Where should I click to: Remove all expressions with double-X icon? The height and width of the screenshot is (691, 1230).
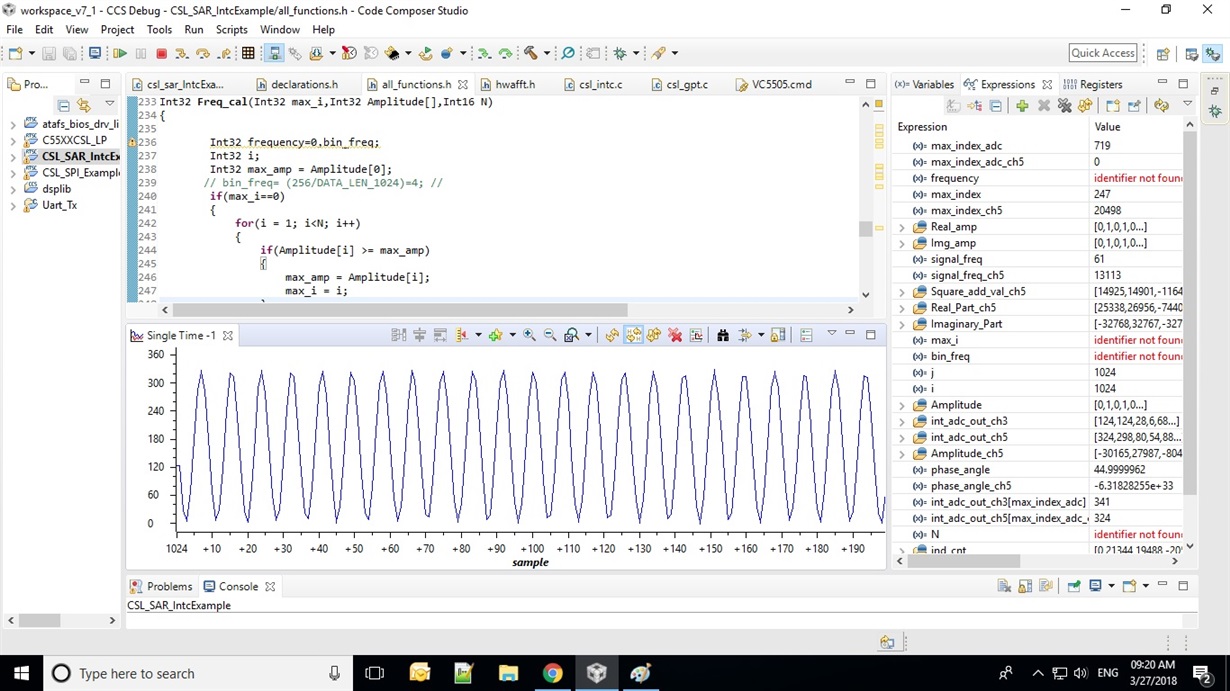pyautogui.click(x=1065, y=106)
